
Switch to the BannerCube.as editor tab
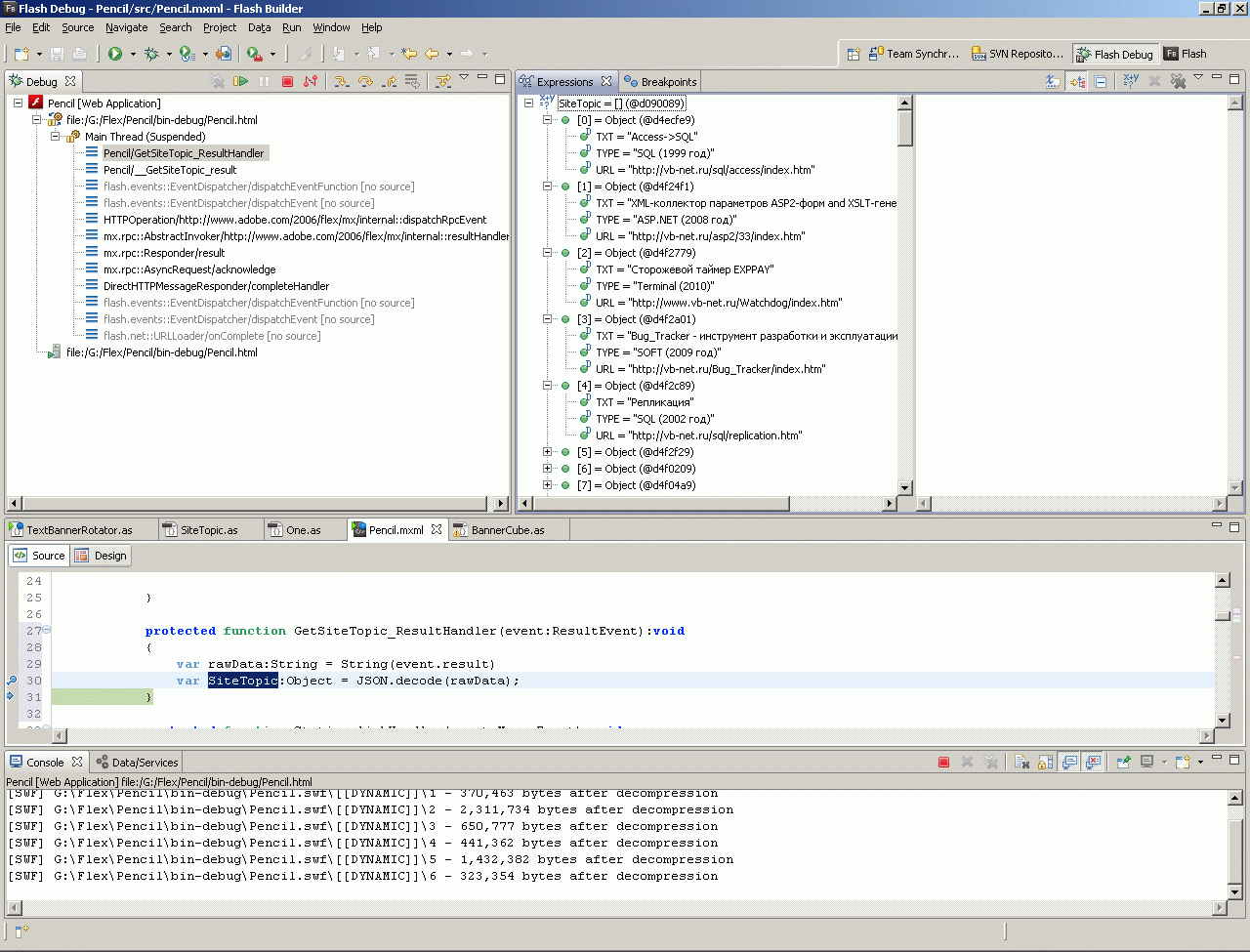tap(508, 529)
